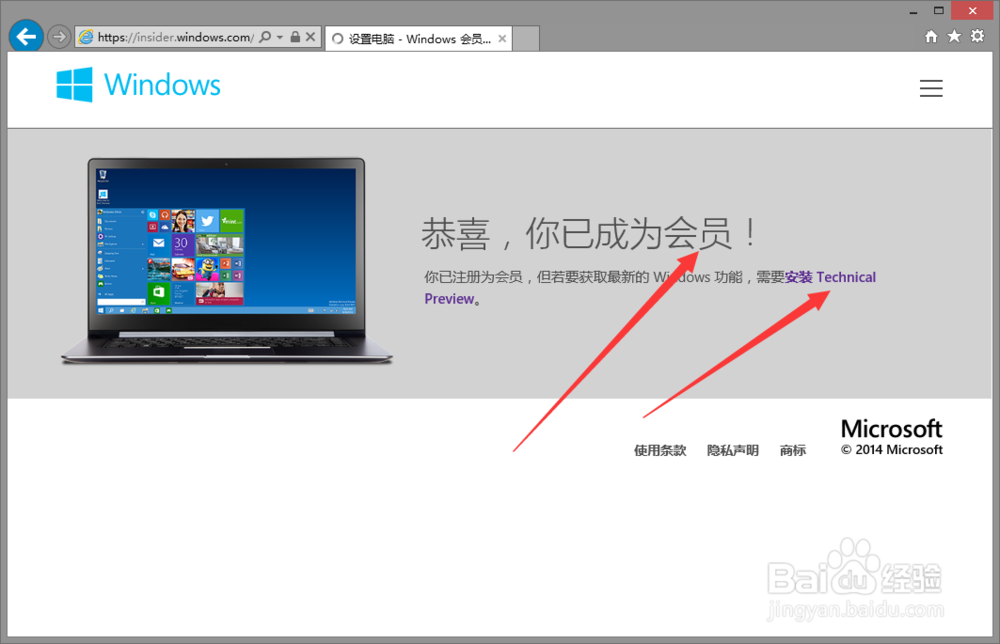Close the browser window with red X

click(x=972, y=11)
